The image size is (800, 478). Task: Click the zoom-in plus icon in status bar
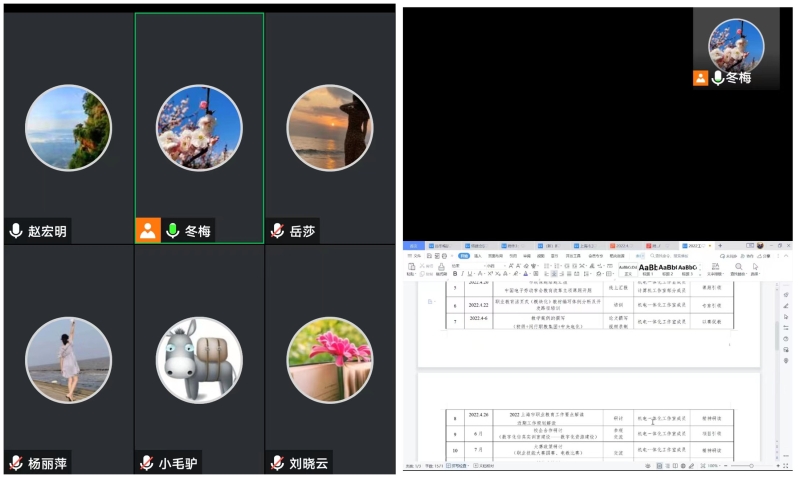click(778, 466)
